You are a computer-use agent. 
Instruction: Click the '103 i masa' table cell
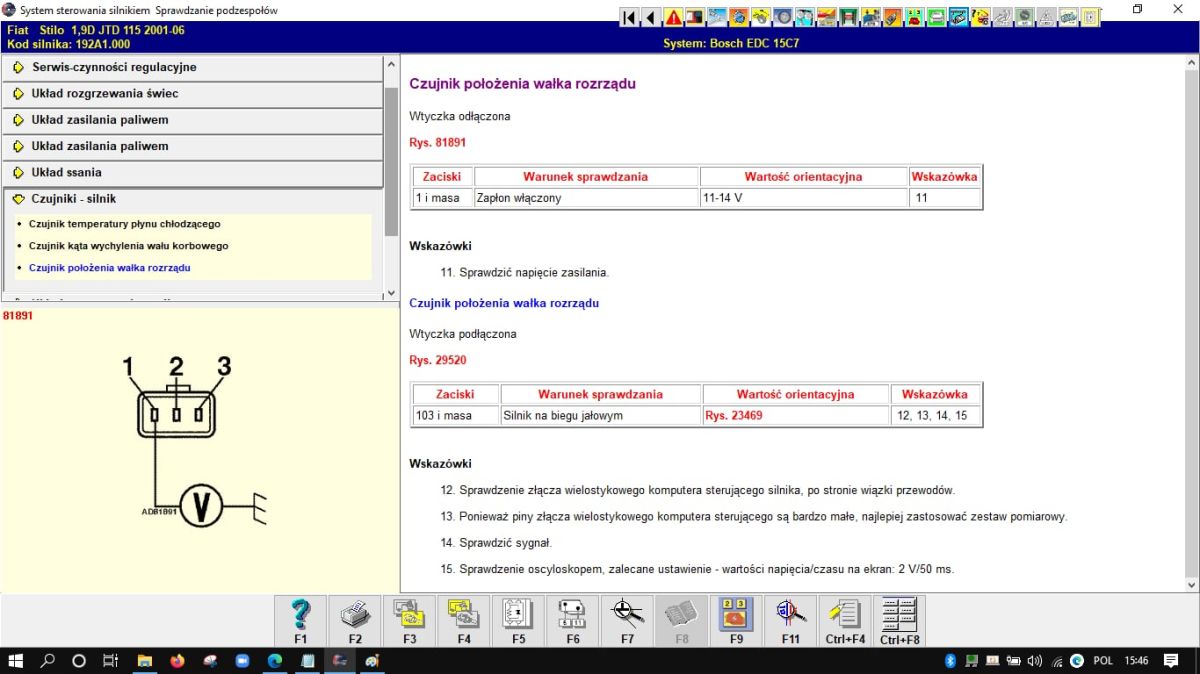(456, 415)
